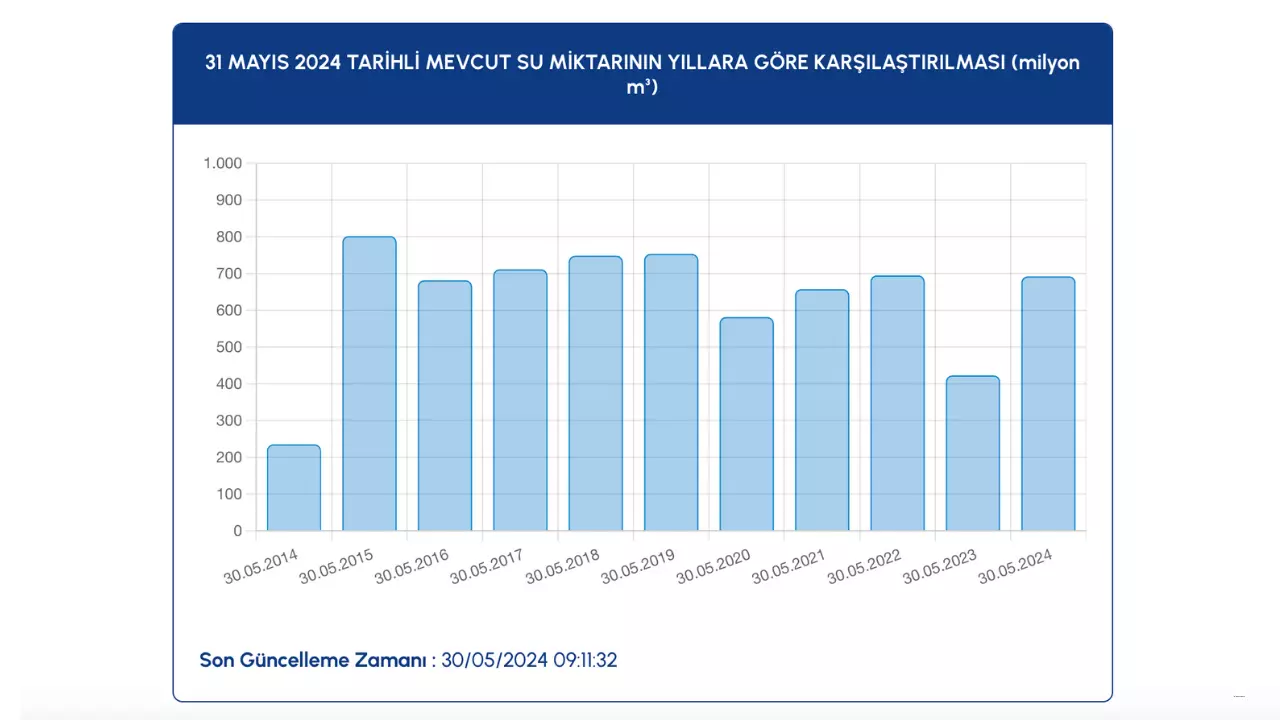Screen dimensions: 1280x720
Task: Click the y-axis label 900
Action: (x=230, y=200)
